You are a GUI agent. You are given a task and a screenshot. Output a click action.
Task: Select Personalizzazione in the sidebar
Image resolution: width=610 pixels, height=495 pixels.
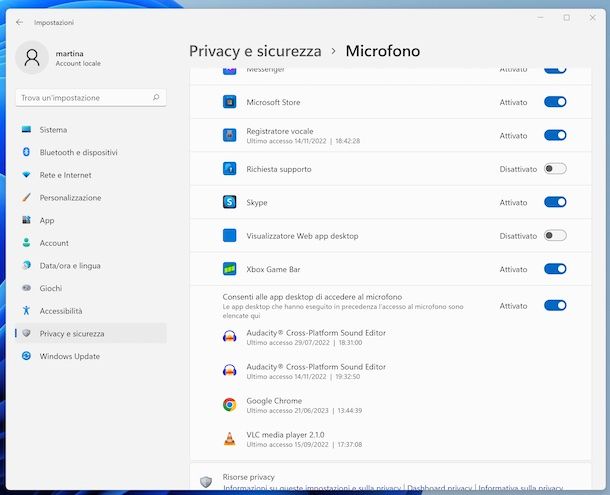coord(91,197)
